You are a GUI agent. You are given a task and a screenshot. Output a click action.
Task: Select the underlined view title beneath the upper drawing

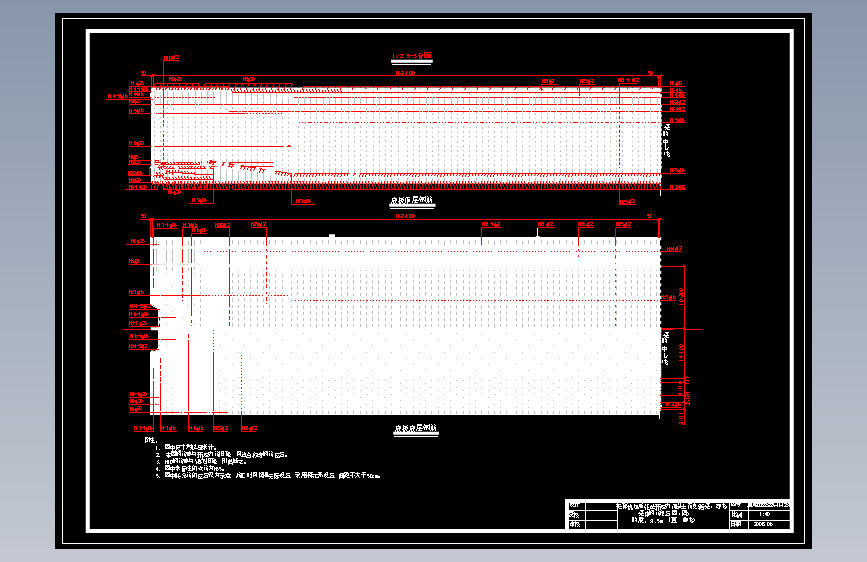tap(412, 201)
